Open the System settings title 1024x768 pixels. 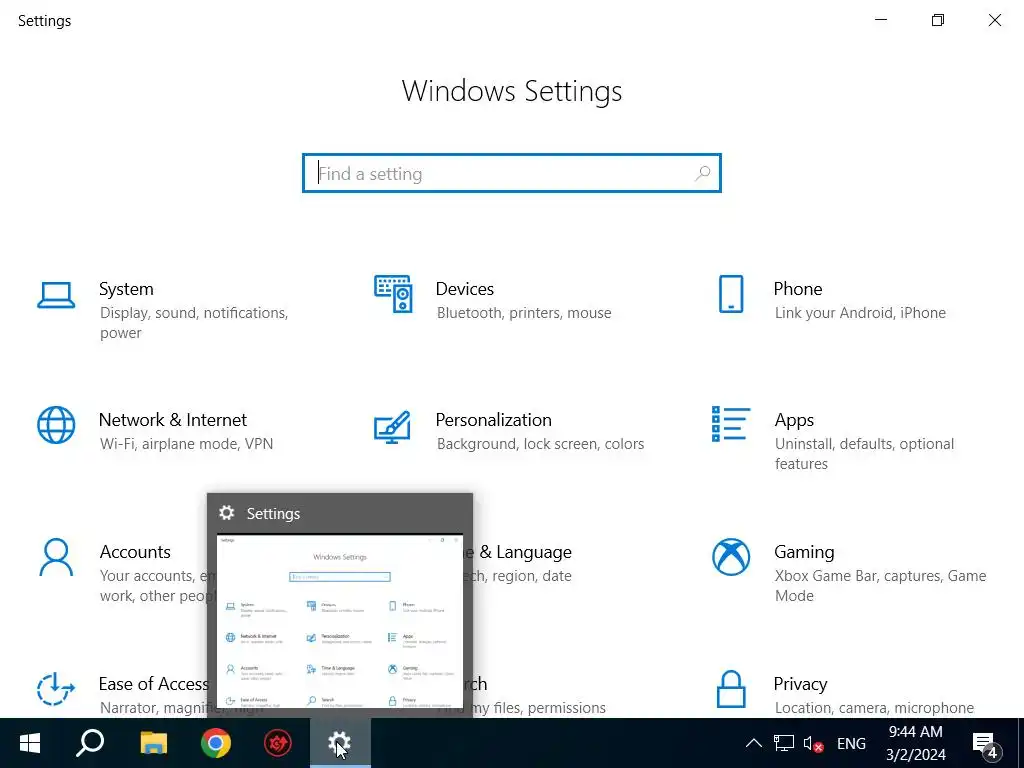[126, 289]
